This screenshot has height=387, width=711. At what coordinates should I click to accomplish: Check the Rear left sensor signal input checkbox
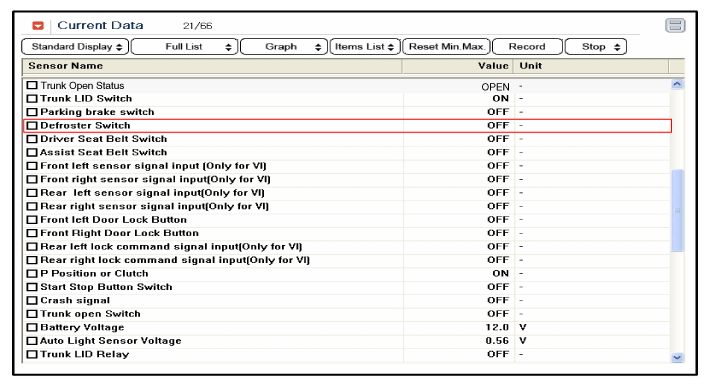tap(32, 193)
